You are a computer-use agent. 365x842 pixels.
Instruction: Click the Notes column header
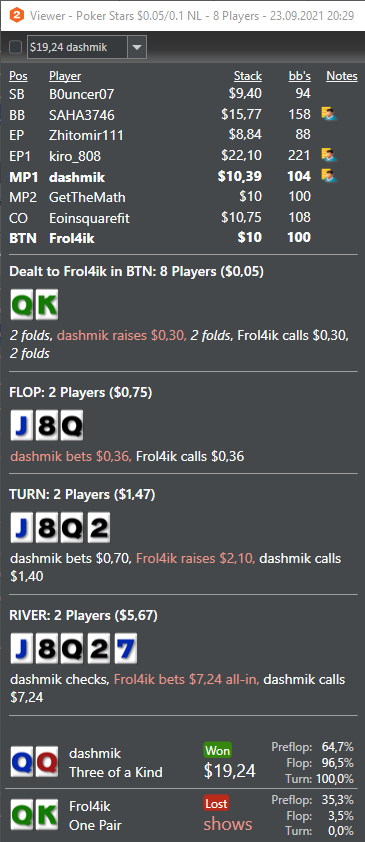pyautogui.click(x=342, y=76)
